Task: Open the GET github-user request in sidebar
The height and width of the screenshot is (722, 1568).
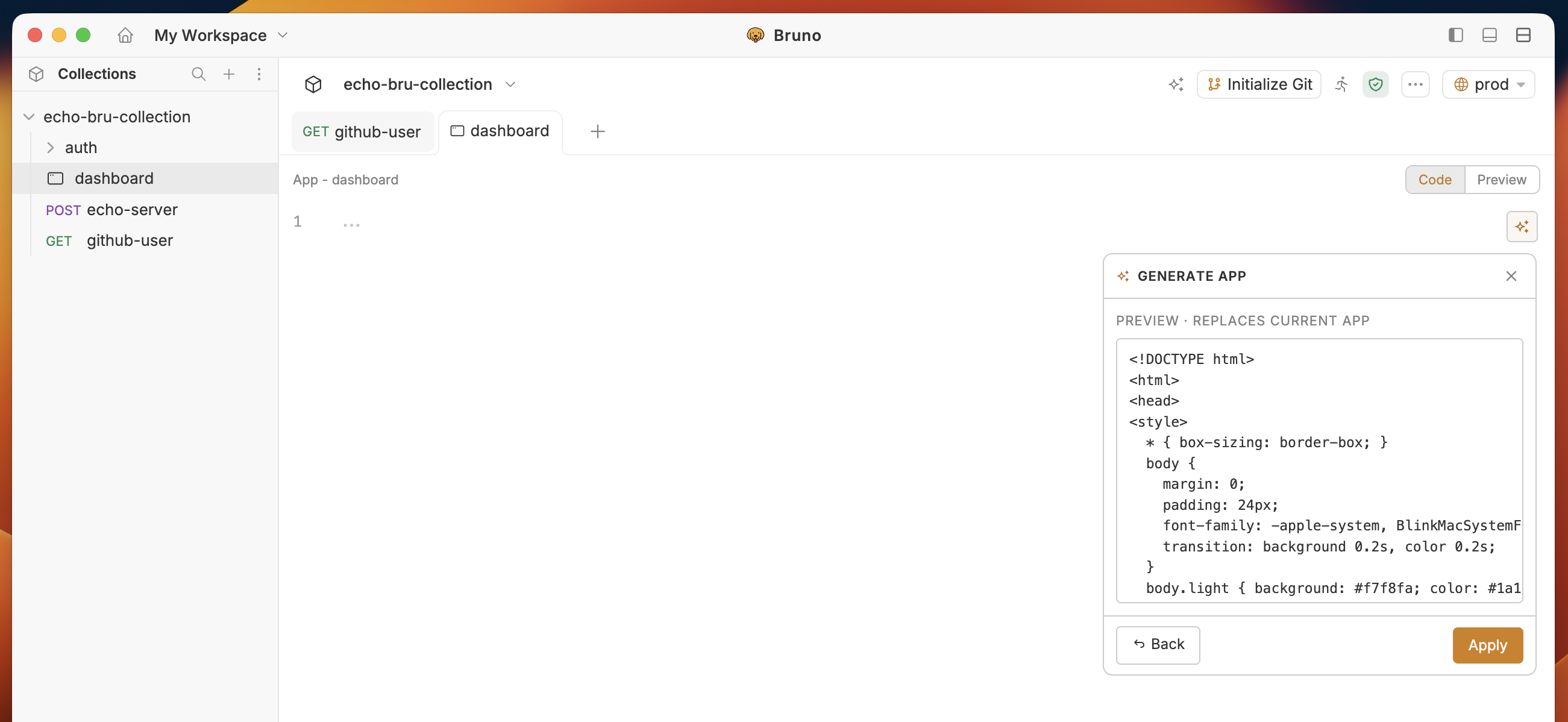Action: (x=145, y=241)
